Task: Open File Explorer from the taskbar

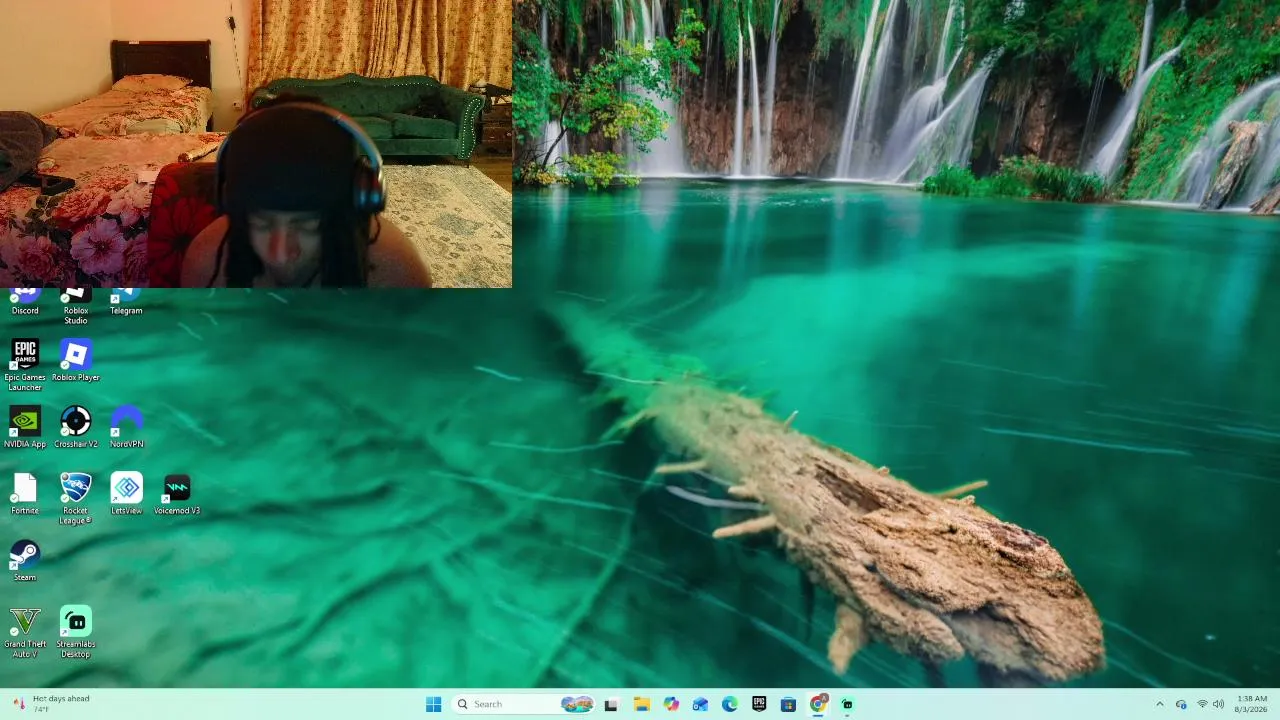Action: point(642,704)
